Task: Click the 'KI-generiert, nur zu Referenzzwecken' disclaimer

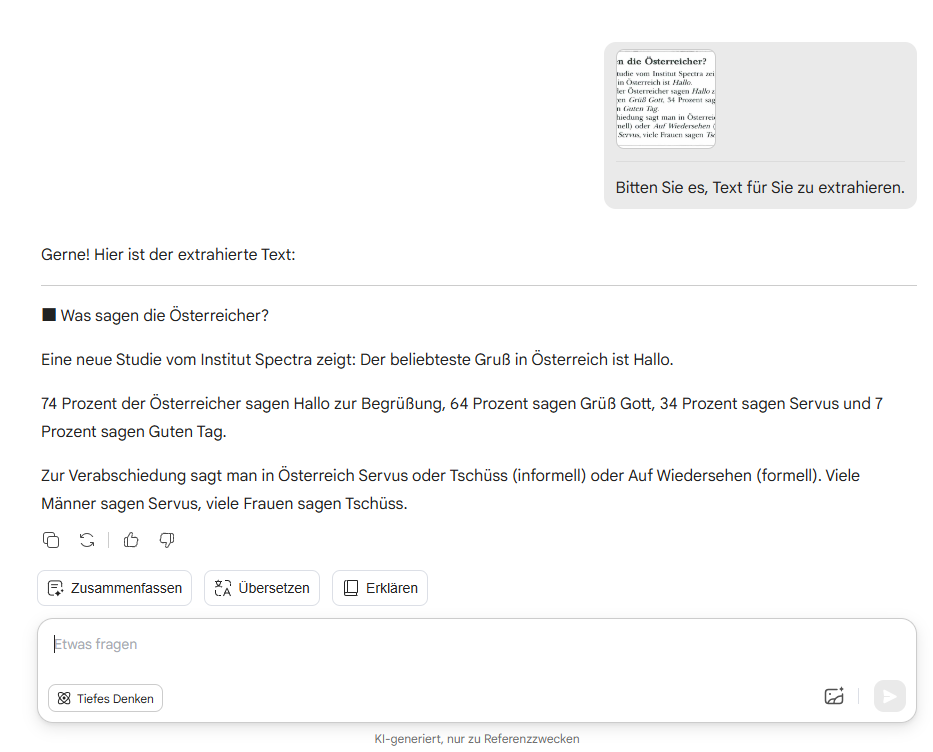Action: coord(477,739)
